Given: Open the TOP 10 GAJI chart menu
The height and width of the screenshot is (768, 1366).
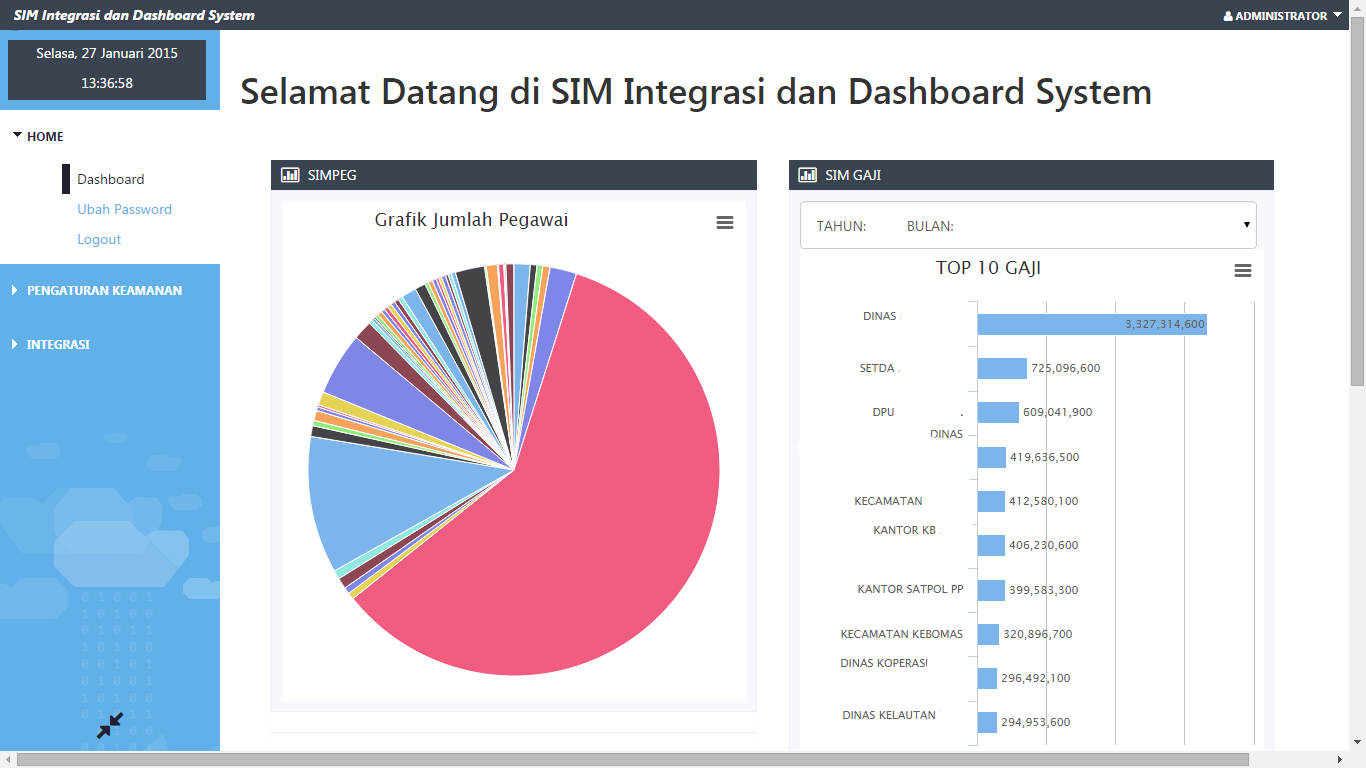Looking at the screenshot, I should tap(1243, 271).
